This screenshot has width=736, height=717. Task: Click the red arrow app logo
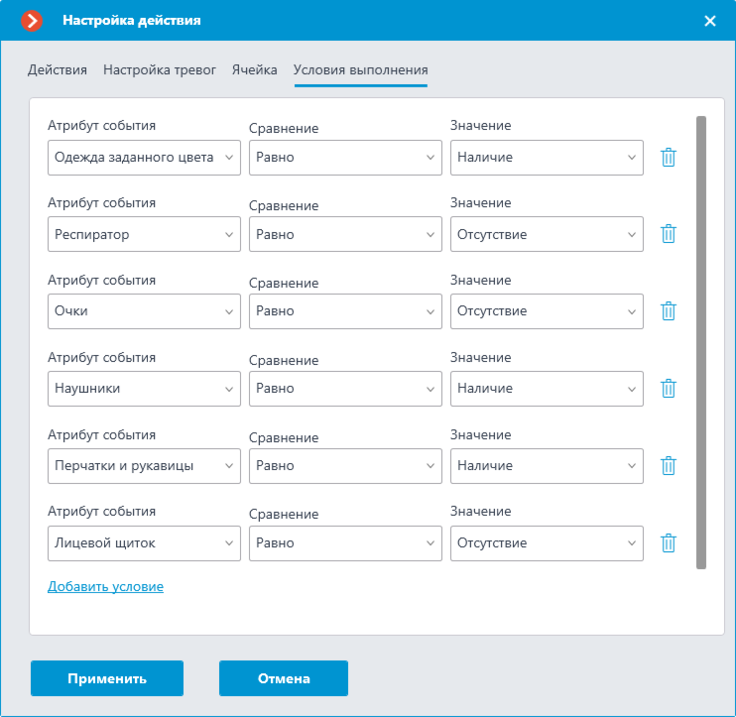click(31, 21)
